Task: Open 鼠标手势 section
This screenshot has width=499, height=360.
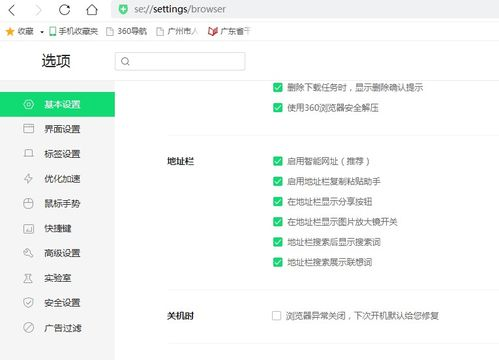Action: click(x=57, y=203)
